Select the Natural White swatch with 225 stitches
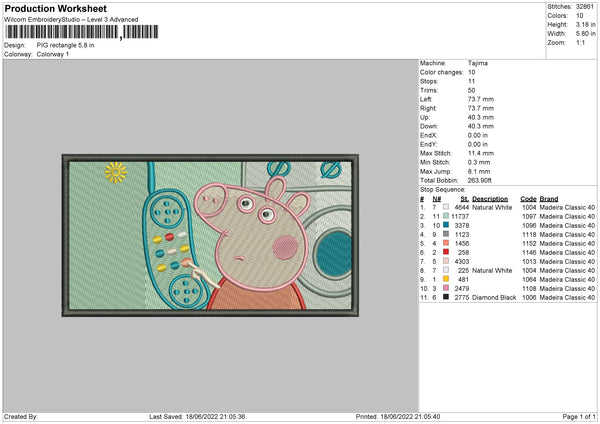The width and height of the screenshot is (600, 424). click(x=446, y=270)
